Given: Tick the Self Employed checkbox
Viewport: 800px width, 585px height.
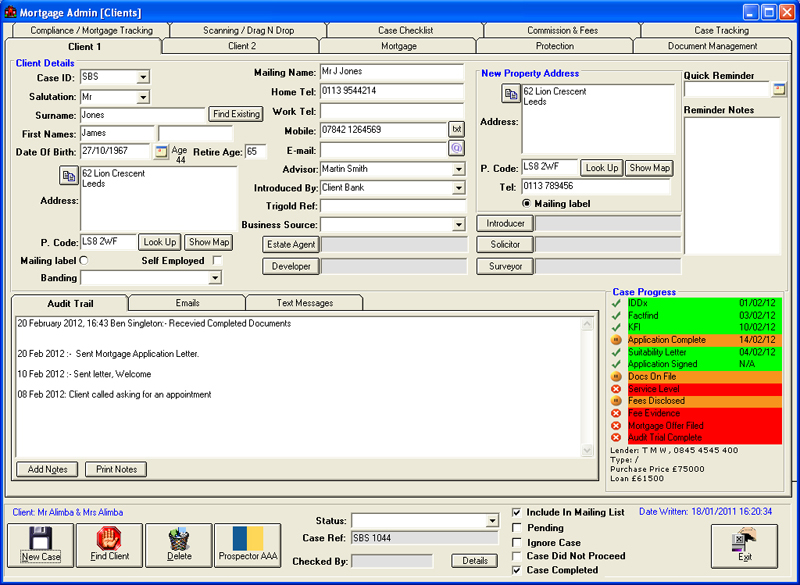Looking at the screenshot, I should click(217, 261).
